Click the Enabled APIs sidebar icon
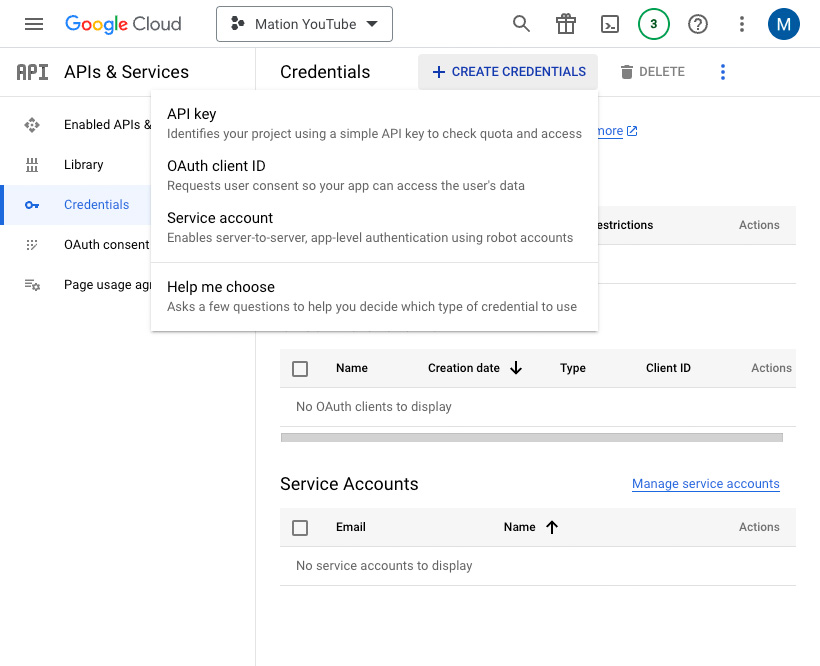This screenshot has width=820, height=666. click(x=32, y=125)
